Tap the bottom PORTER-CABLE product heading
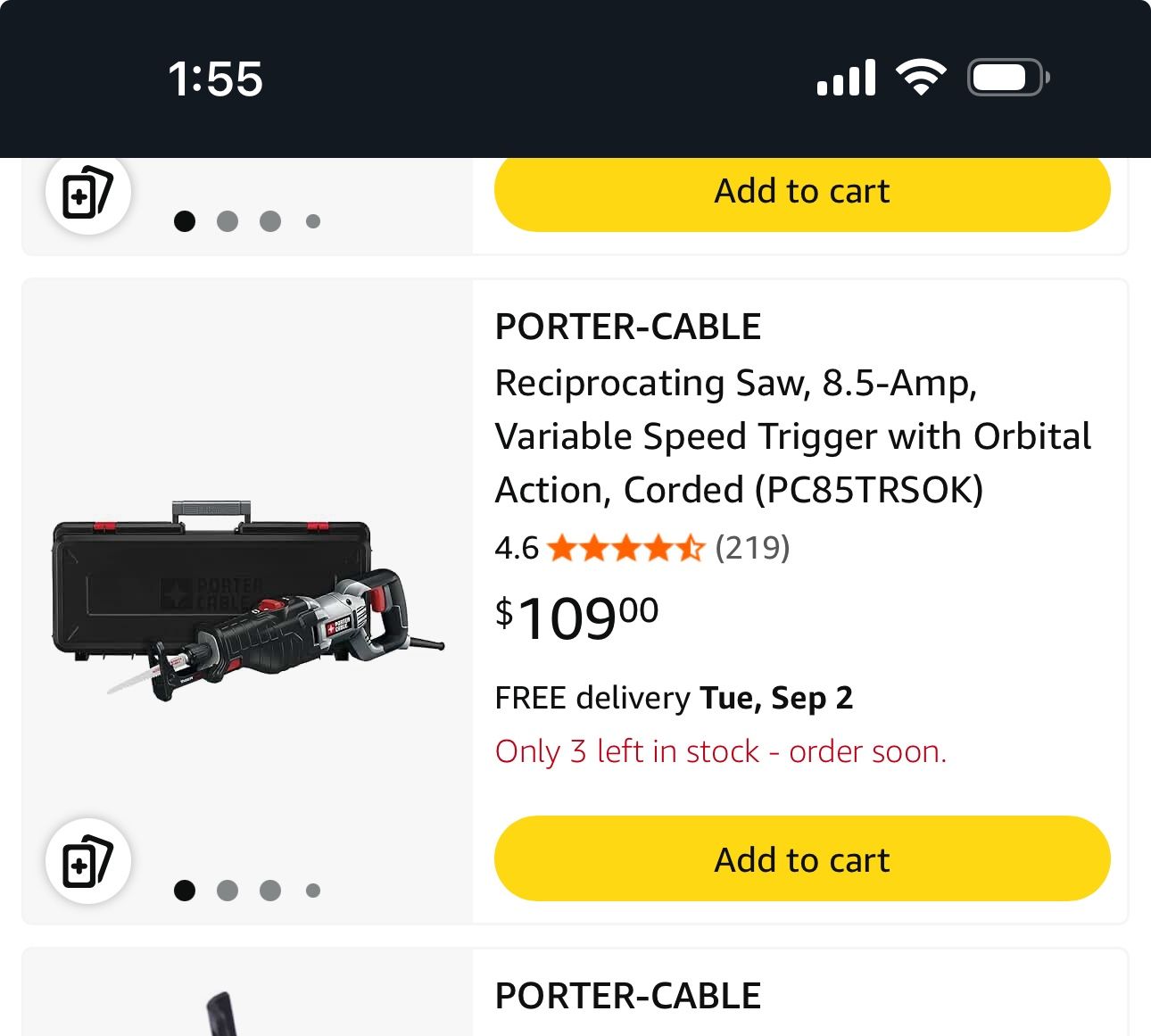Image resolution: width=1151 pixels, height=1036 pixels. 627,997
